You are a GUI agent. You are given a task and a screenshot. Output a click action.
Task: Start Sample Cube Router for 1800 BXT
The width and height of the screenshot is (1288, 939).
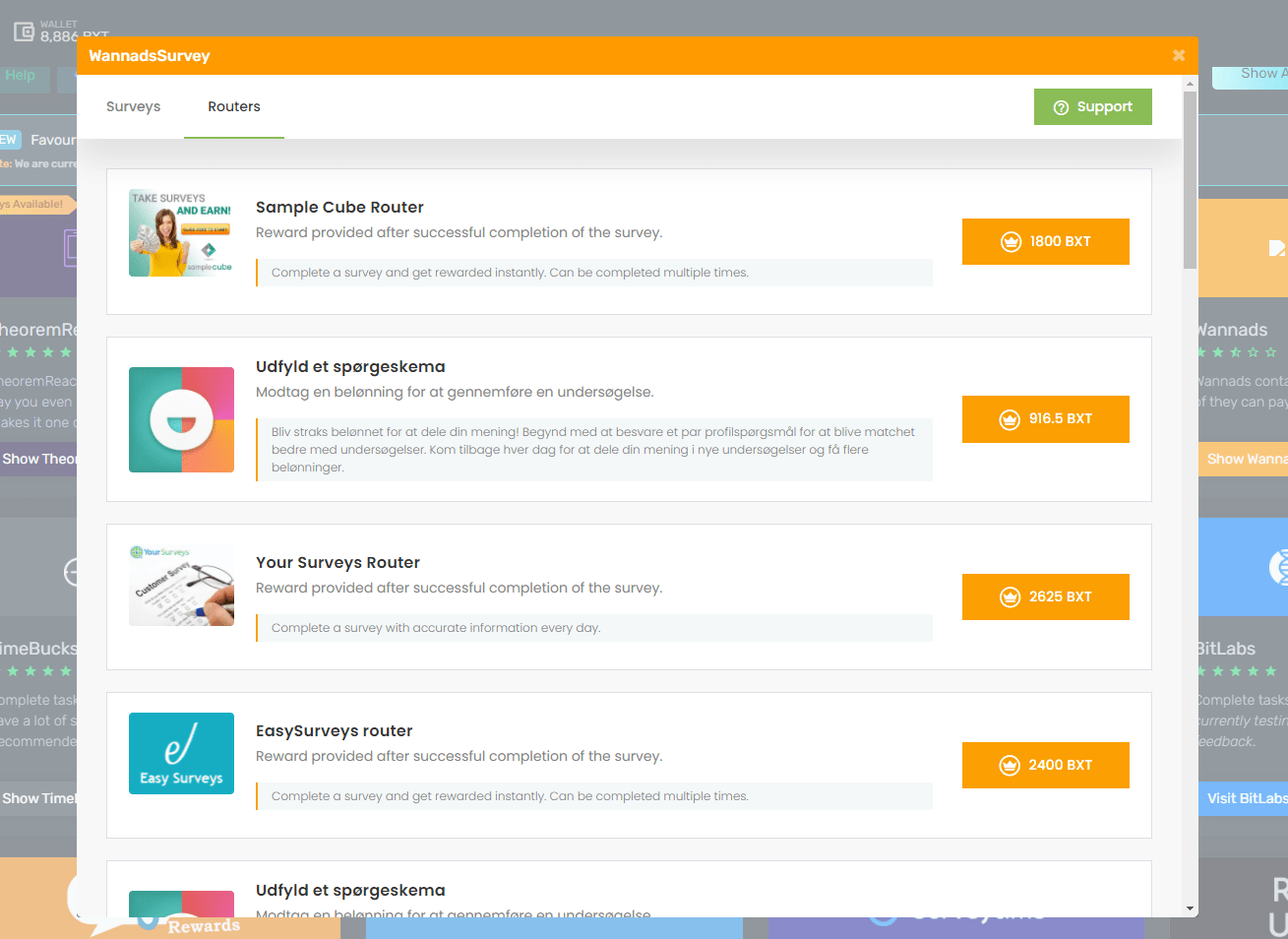1045,241
